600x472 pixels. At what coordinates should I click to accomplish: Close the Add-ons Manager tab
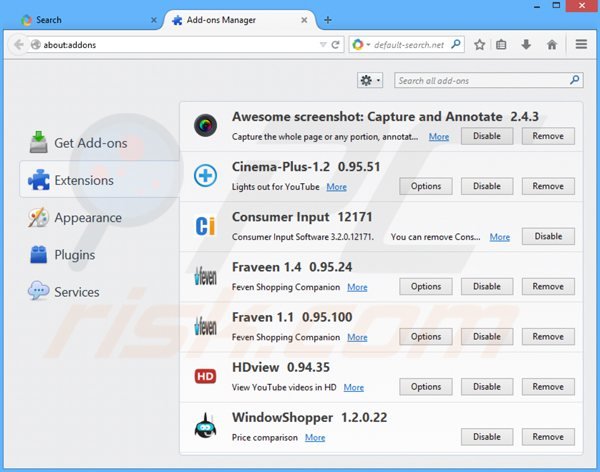pos(304,20)
